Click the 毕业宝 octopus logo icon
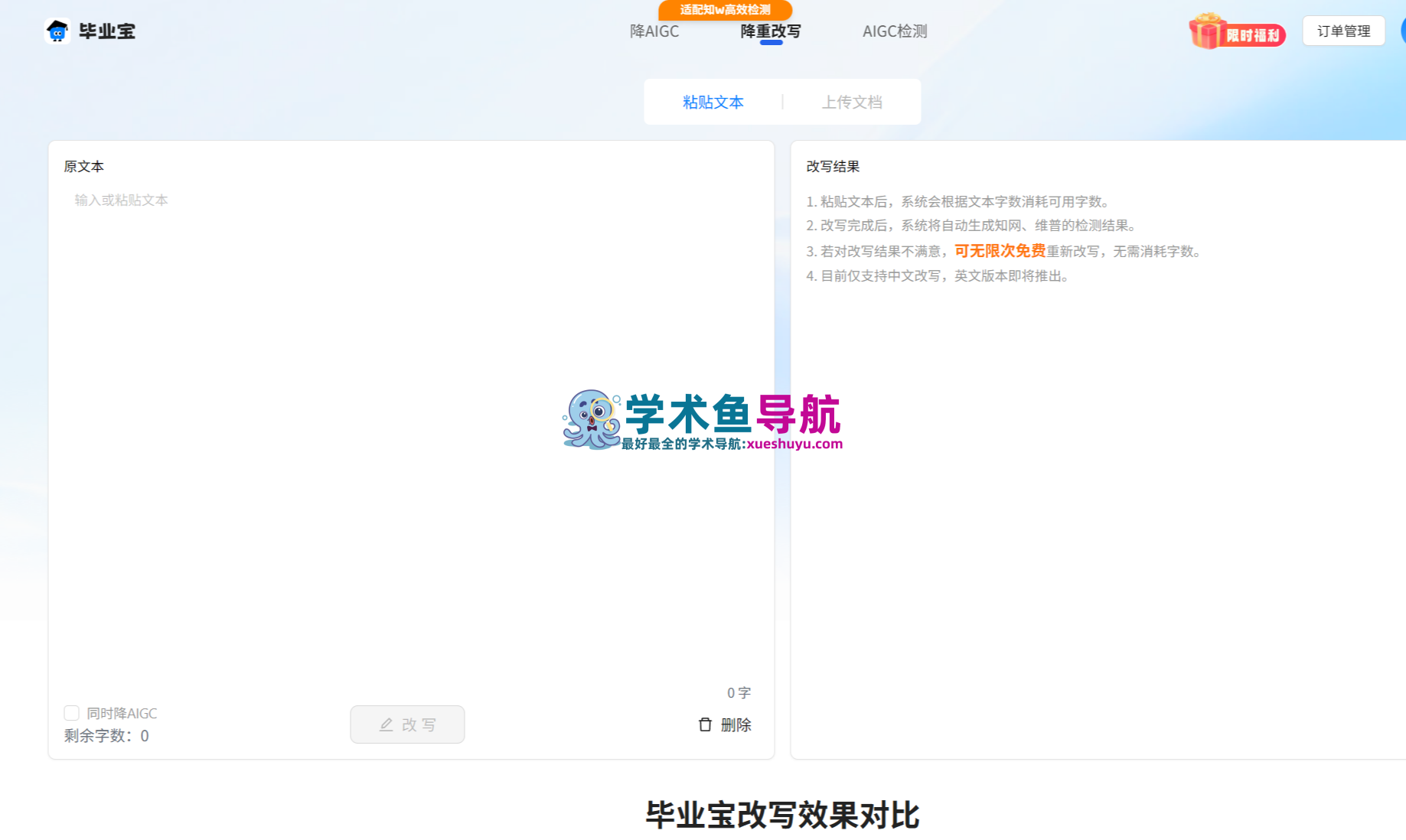The image size is (1406, 840). pyautogui.click(x=57, y=31)
